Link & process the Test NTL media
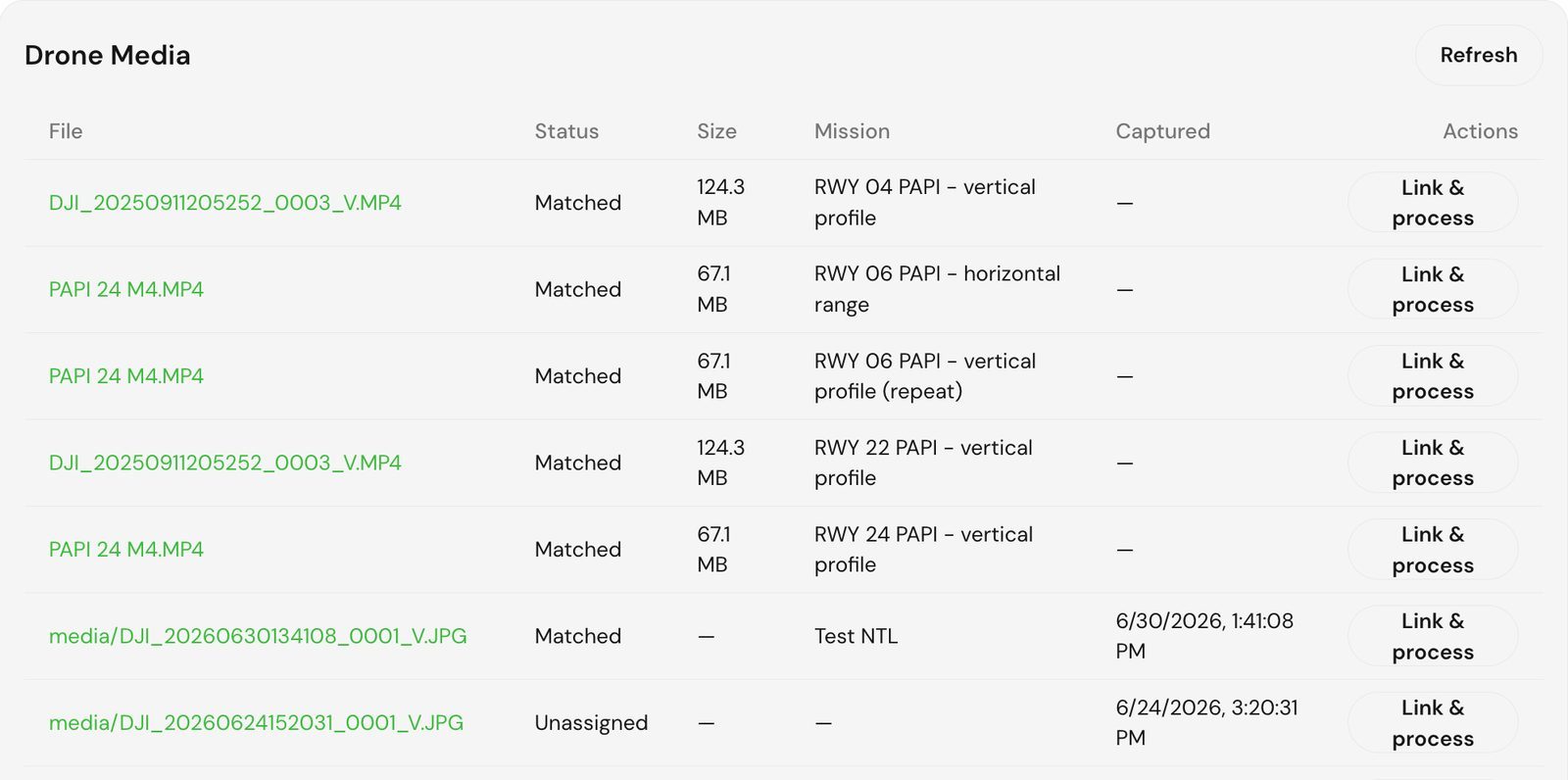 [x=1433, y=636]
